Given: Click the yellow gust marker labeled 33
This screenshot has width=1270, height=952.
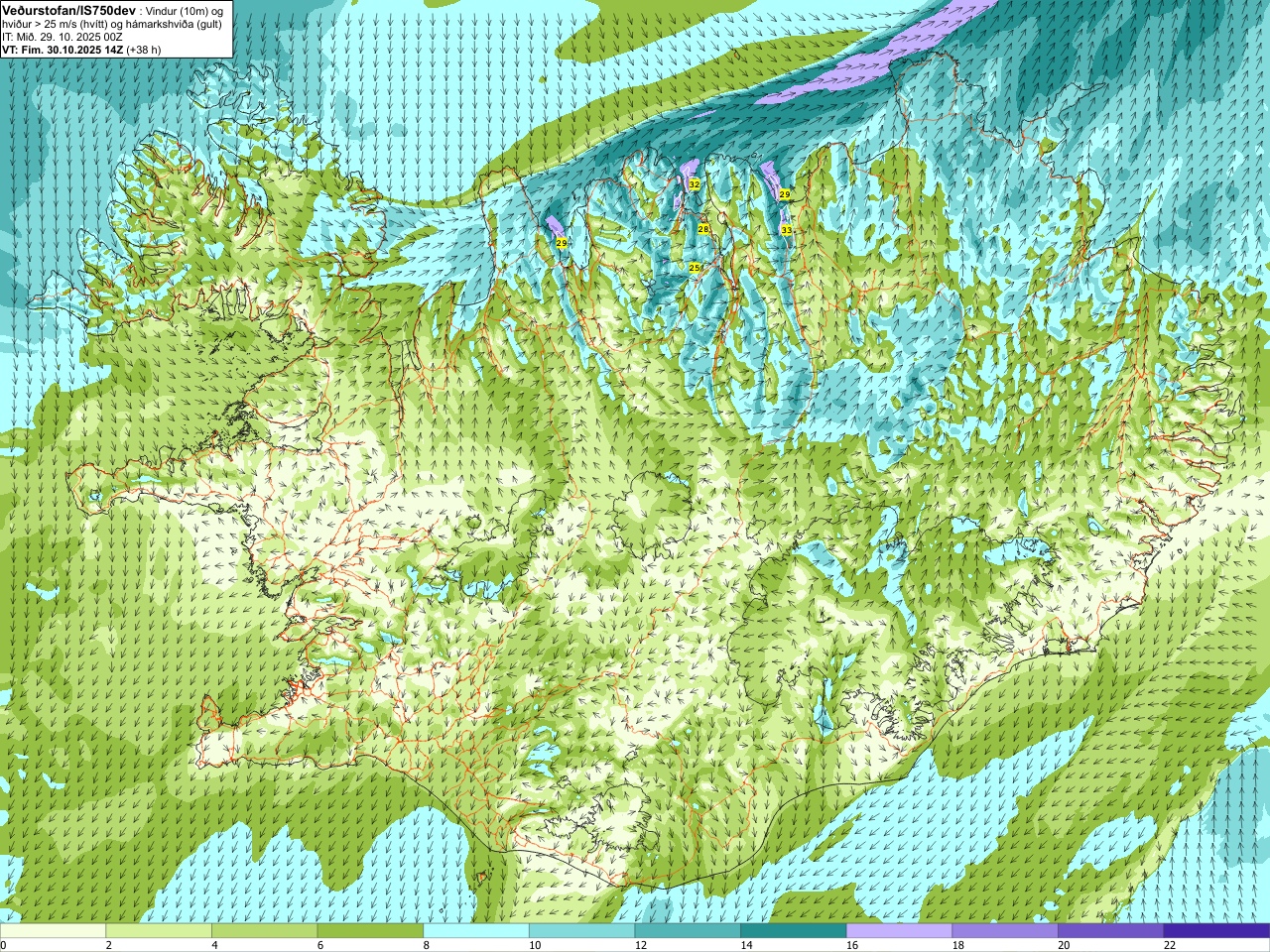Looking at the screenshot, I should [786, 230].
